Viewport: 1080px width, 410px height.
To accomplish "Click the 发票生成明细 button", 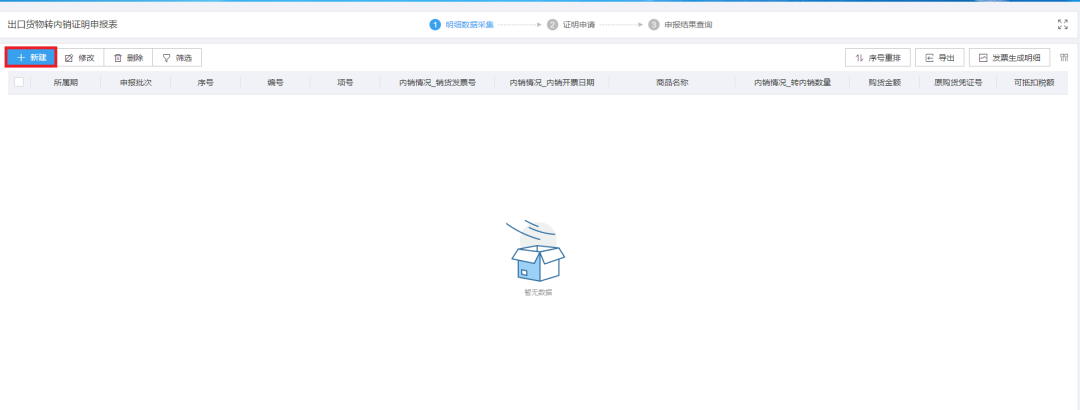I will [x=1010, y=58].
